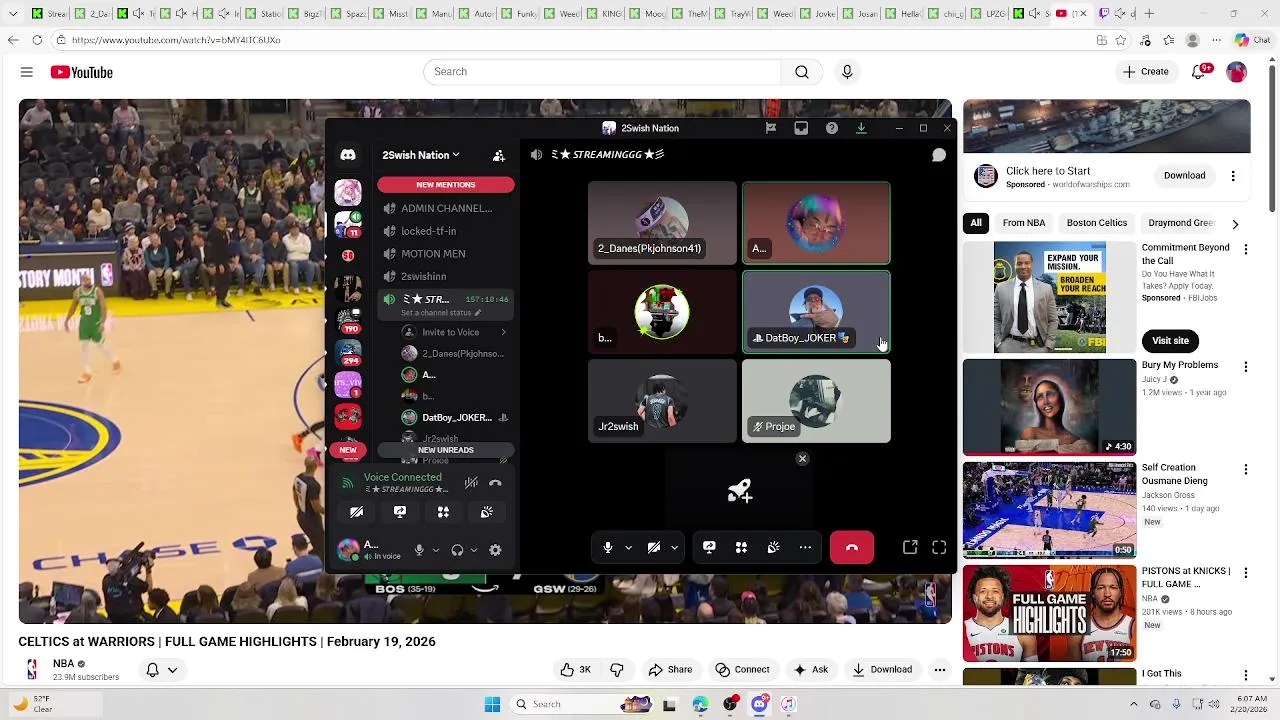This screenshot has width=1280, height=720.
Task: Click the Visit site ad button
Action: [1170, 341]
